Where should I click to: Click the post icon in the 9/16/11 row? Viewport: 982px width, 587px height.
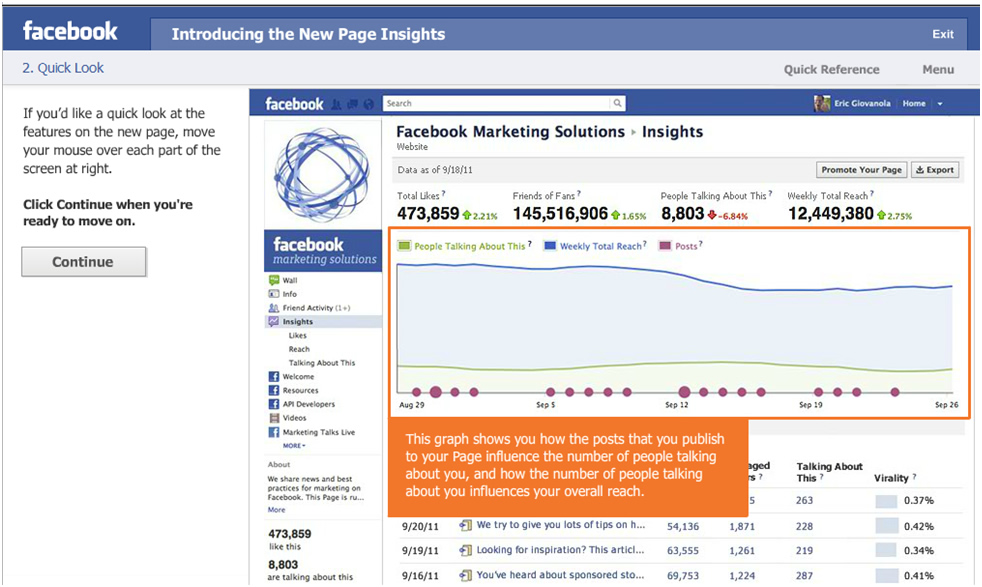point(465,575)
